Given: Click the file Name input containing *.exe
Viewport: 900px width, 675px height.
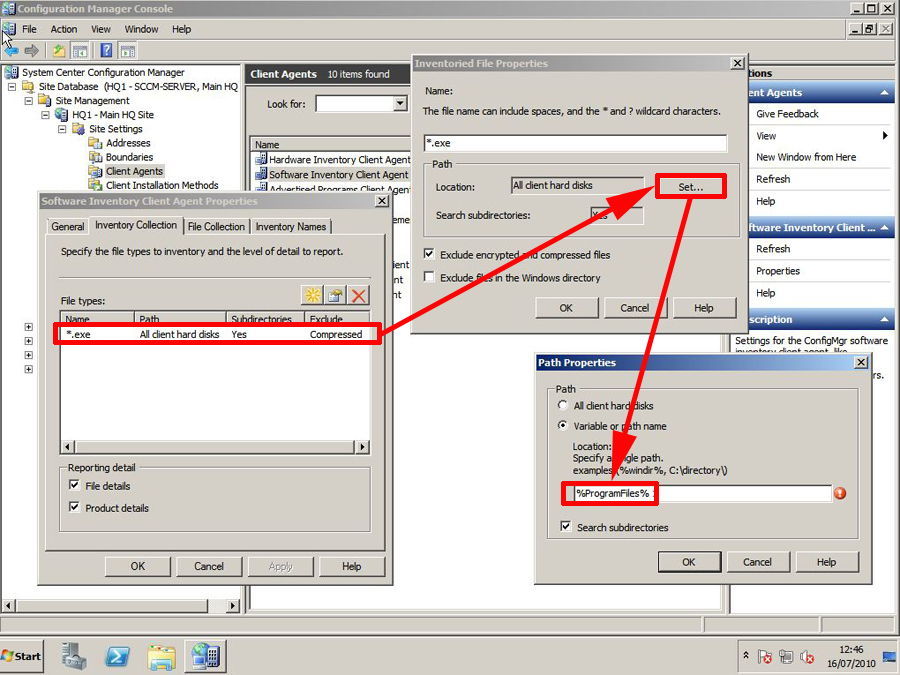Looking at the screenshot, I should 576,143.
